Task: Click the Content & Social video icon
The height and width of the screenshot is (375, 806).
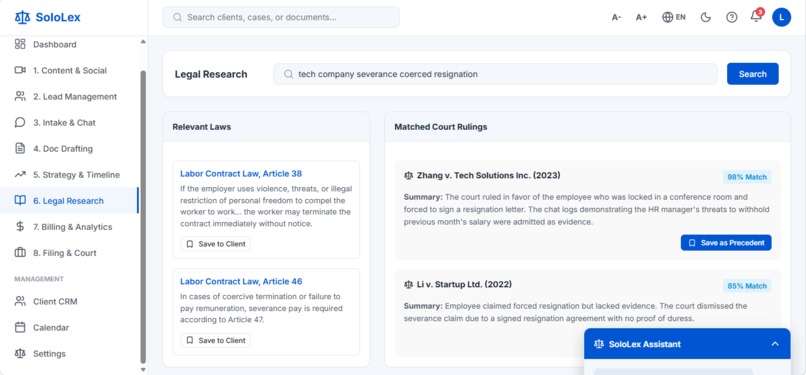Action: pyautogui.click(x=20, y=70)
